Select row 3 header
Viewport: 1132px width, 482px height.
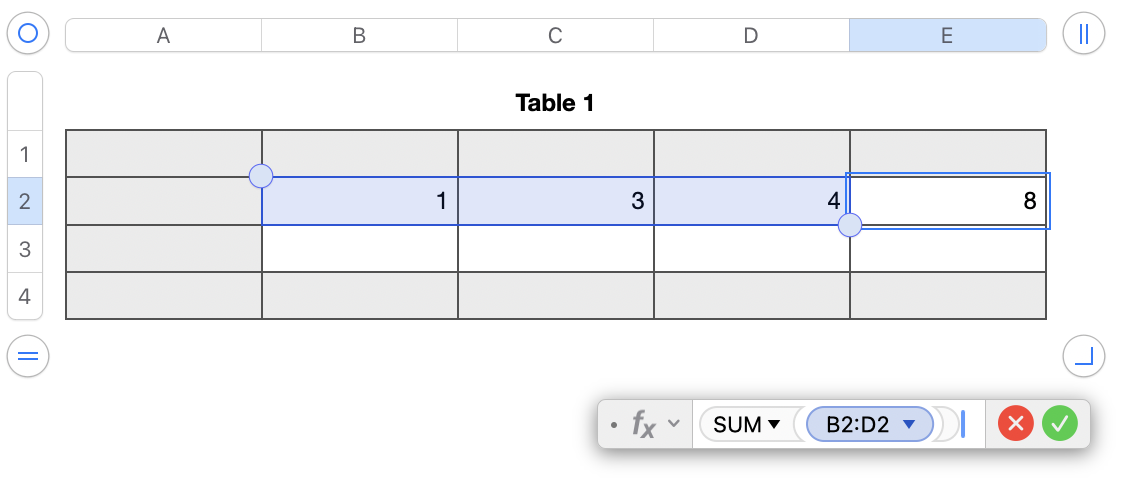tap(25, 249)
